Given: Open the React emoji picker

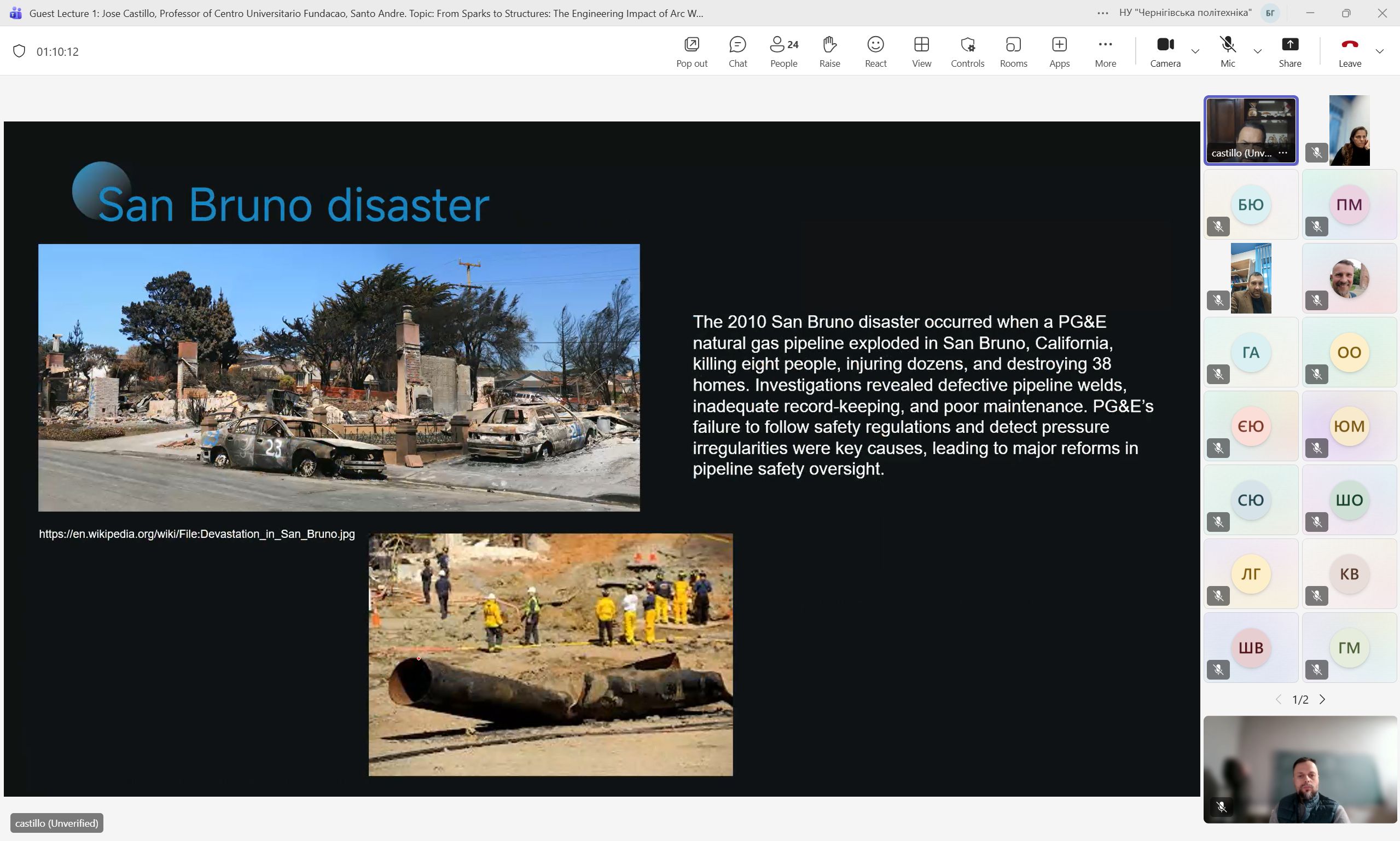Looking at the screenshot, I should pyautogui.click(x=875, y=51).
